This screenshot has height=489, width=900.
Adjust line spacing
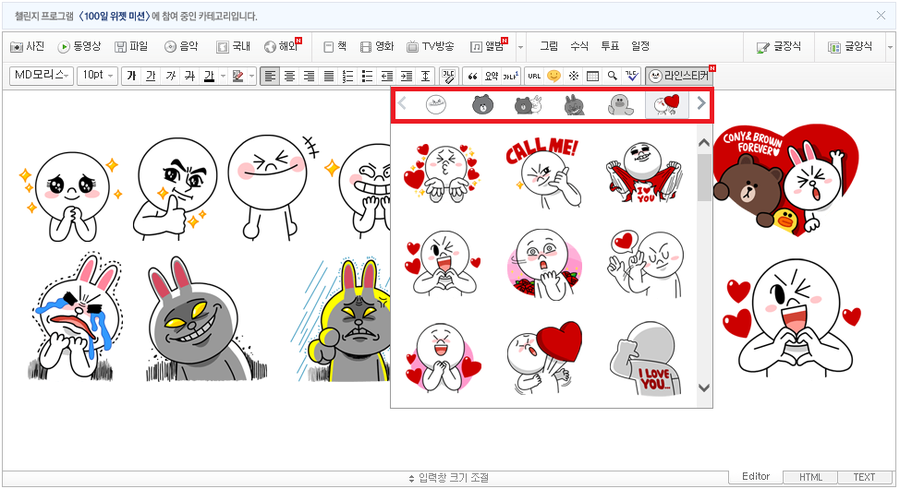(x=425, y=76)
